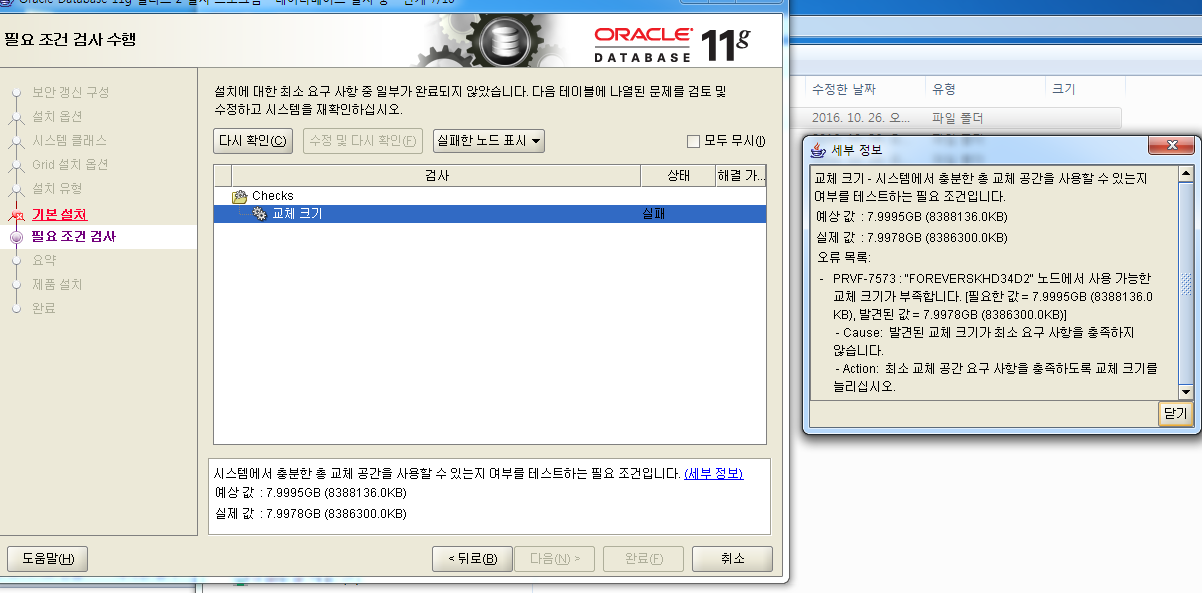Click the 검사 column header

pyautogui.click(x=436, y=176)
